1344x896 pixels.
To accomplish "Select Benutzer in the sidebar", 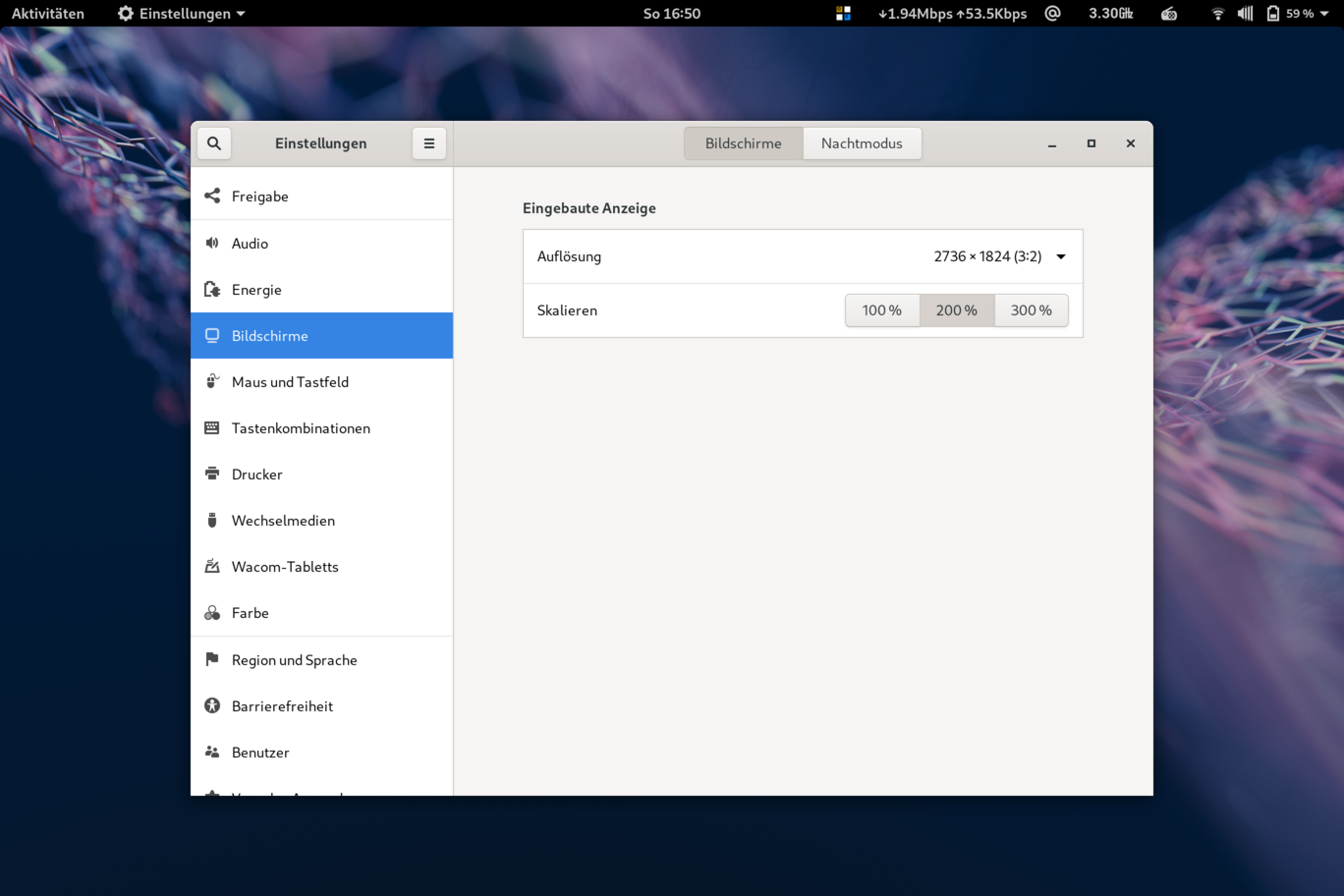I will click(x=322, y=752).
